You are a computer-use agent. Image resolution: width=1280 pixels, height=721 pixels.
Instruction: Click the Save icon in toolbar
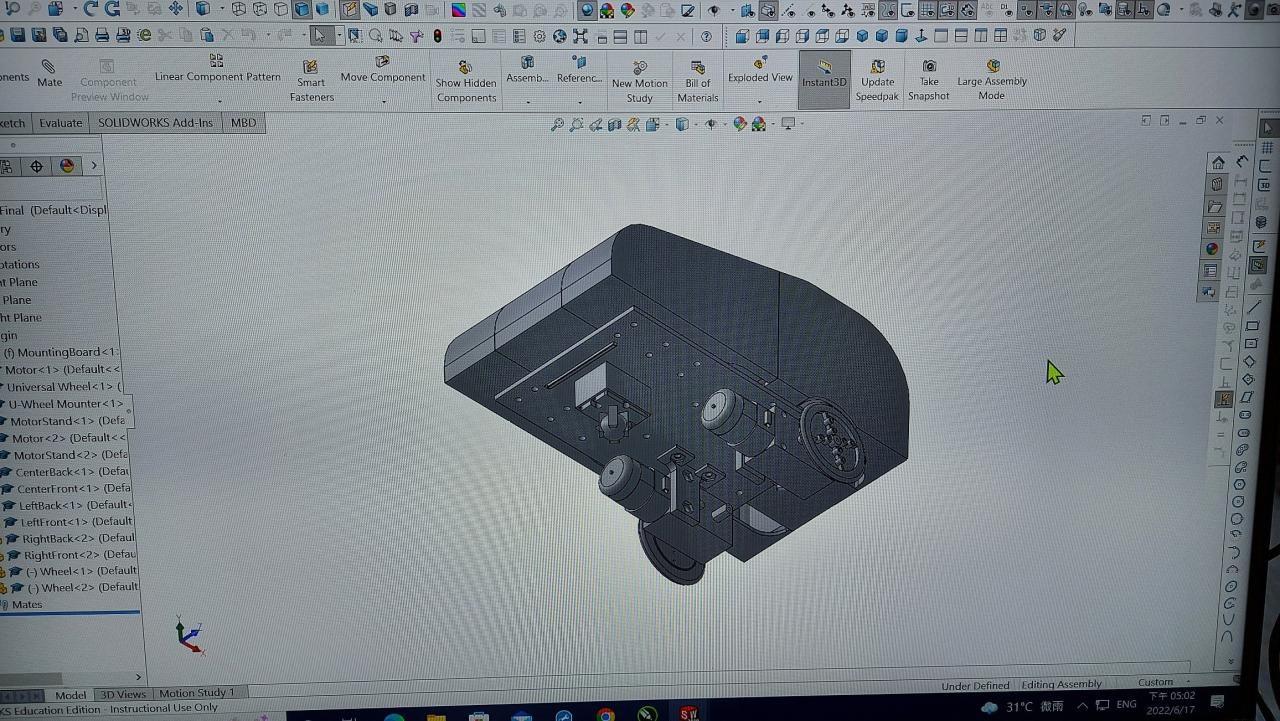point(16,35)
